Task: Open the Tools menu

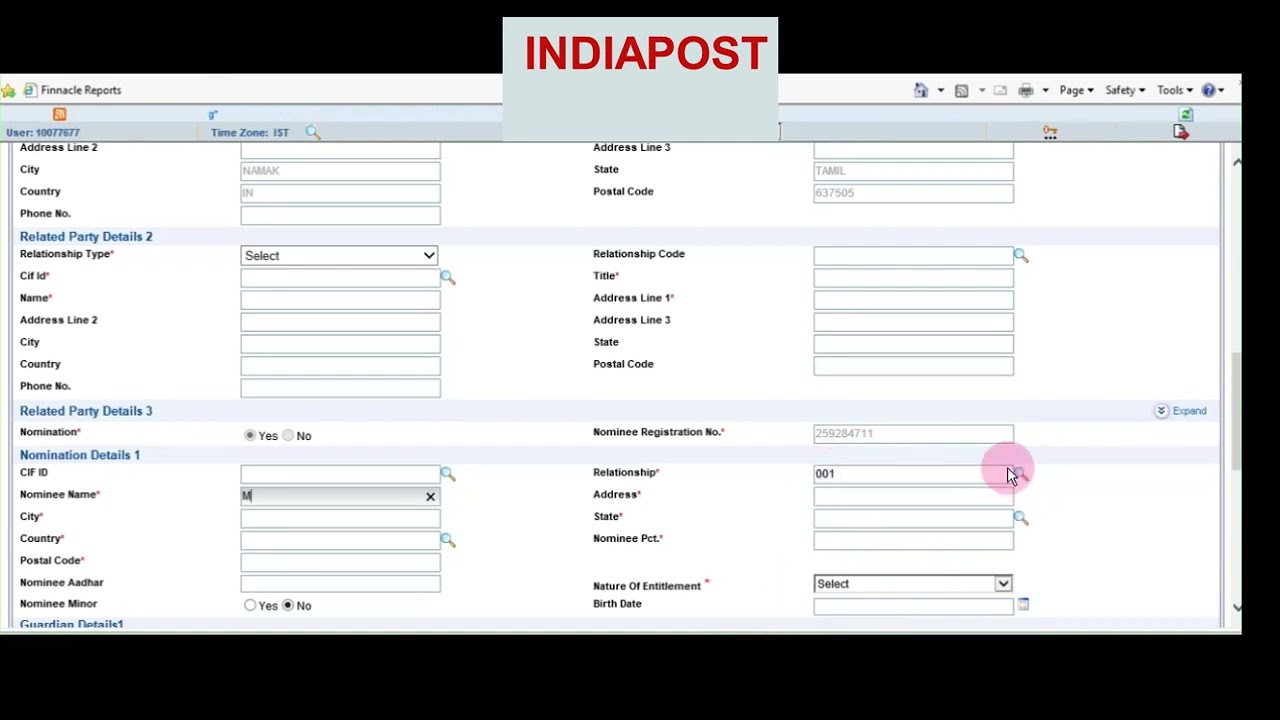Action: tap(1174, 90)
